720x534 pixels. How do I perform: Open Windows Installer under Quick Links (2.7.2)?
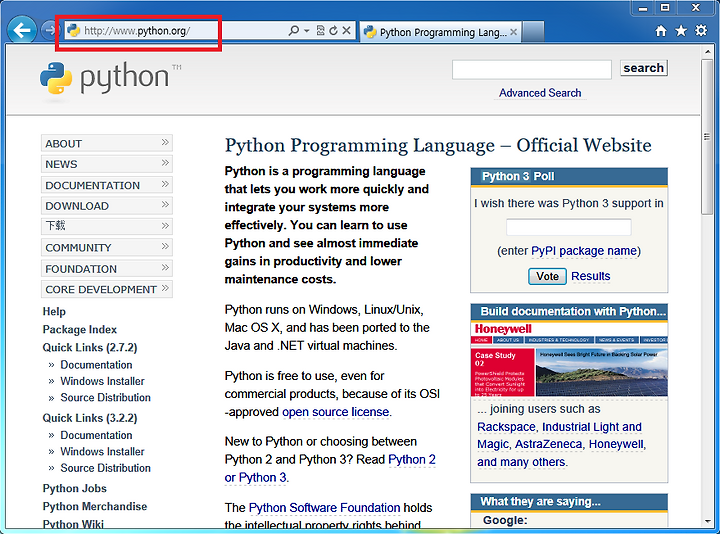(102, 381)
